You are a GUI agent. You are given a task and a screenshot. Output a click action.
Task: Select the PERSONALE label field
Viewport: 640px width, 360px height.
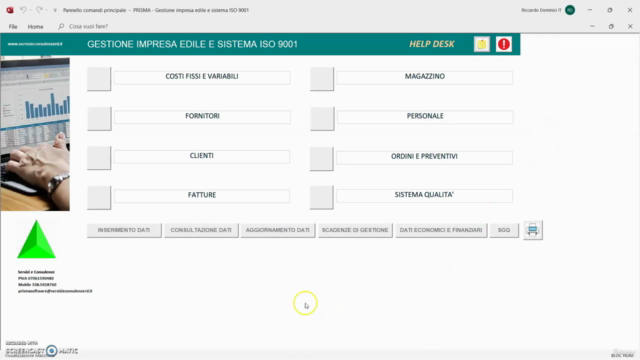[x=424, y=117]
